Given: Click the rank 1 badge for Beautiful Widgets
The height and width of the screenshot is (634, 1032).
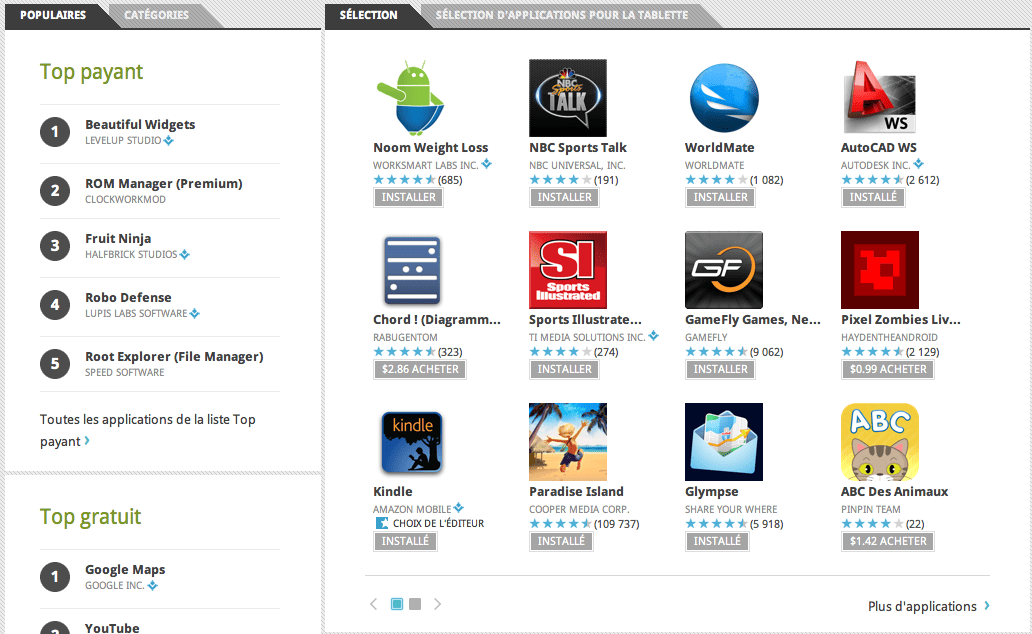Looking at the screenshot, I should click(x=55, y=132).
